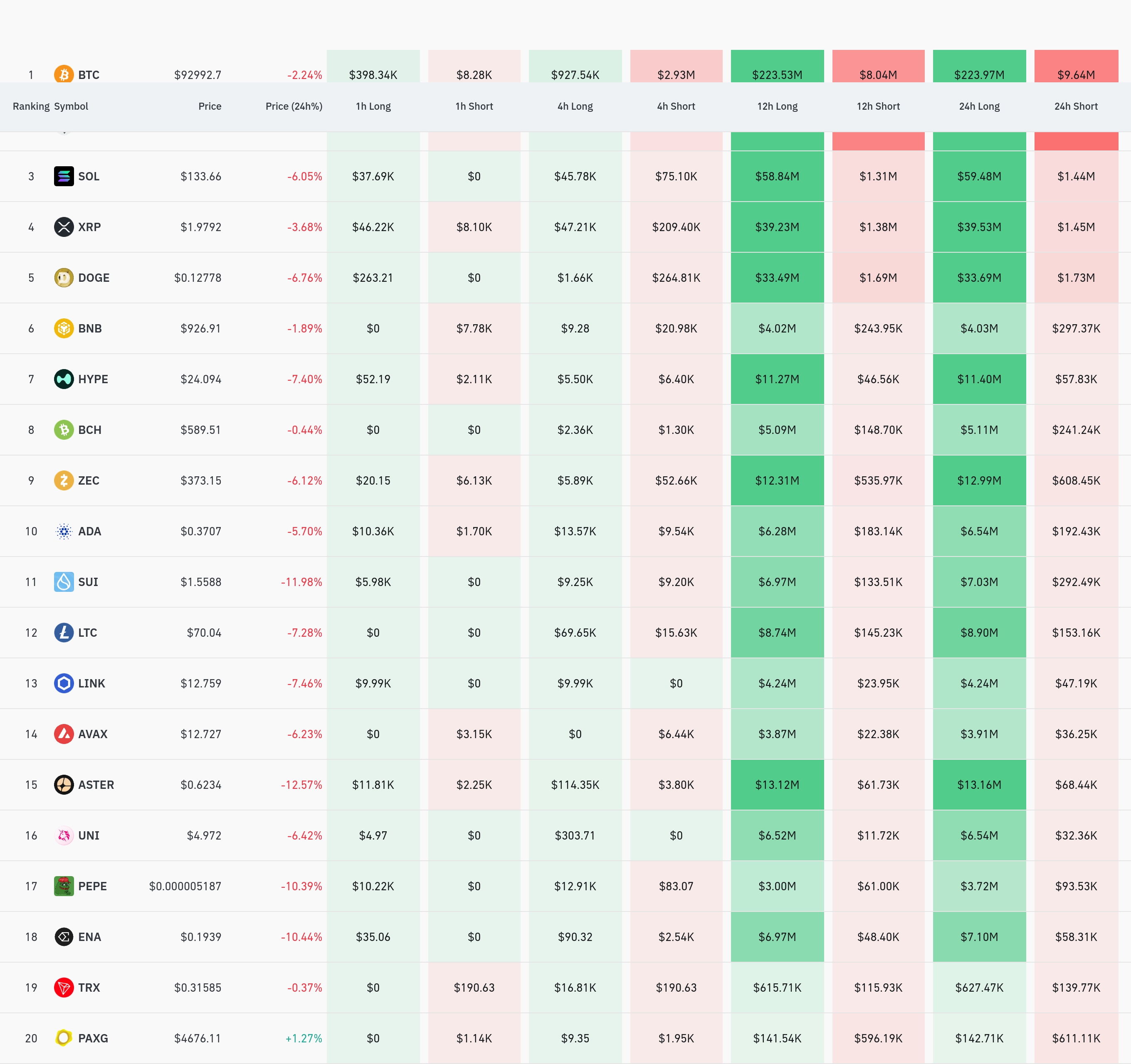Click the HYPE token icon
1131x1064 pixels.
pos(64,379)
